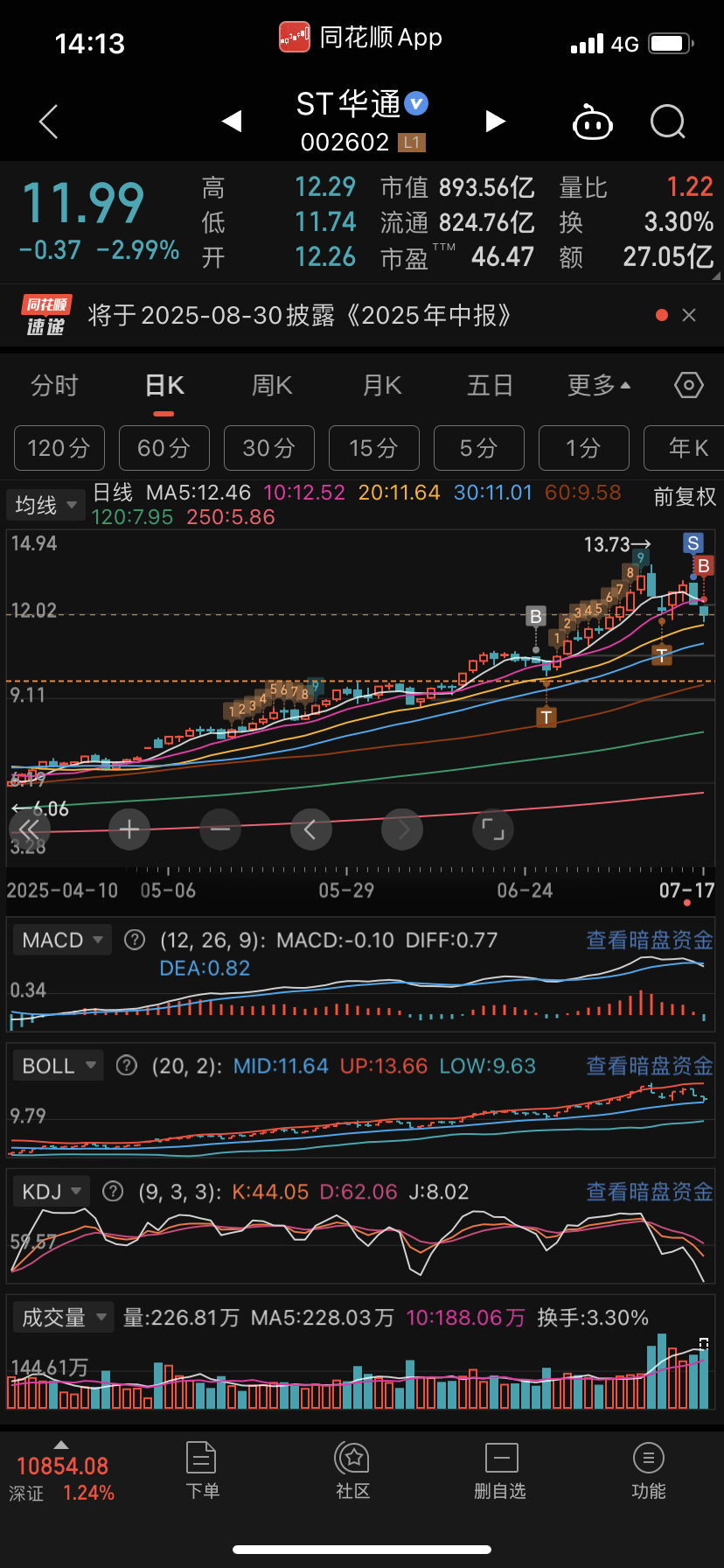Viewport: 724px width, 1568px height.
Task: Tap the stock code 002602
Action: click(x=345, y=142)
